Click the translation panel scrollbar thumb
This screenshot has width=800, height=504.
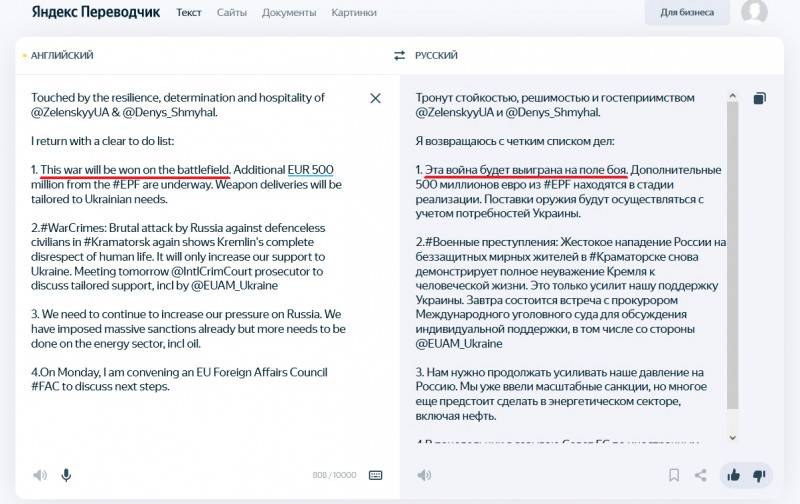tap(733, 255)
